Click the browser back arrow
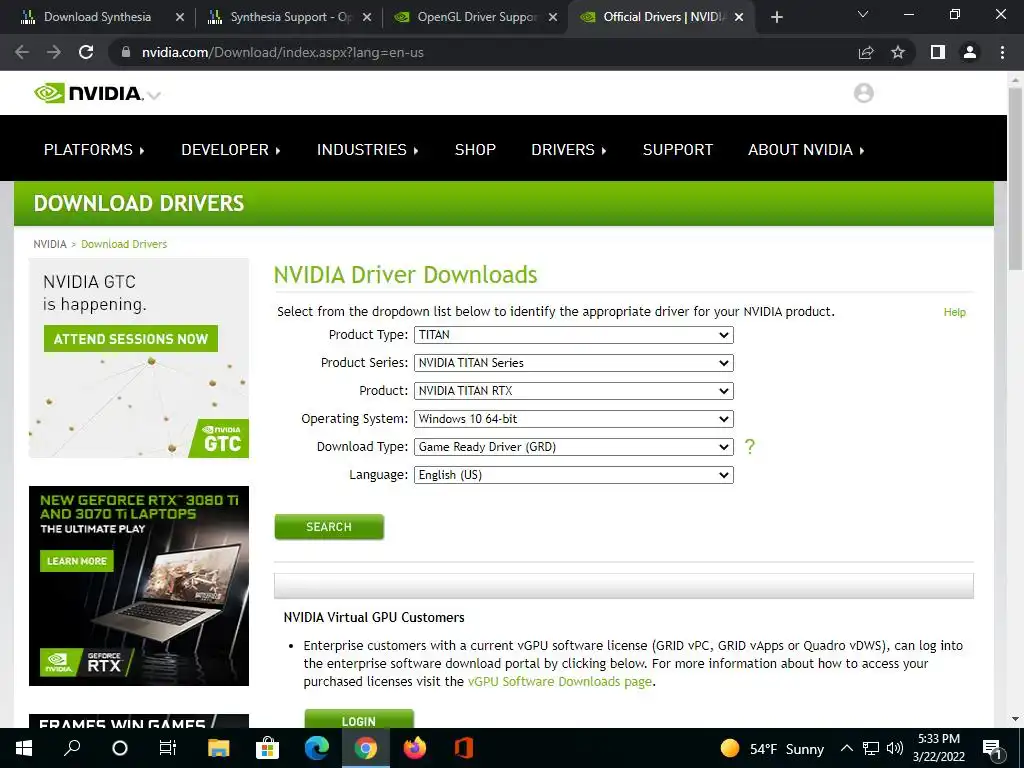 [x=22, y=52]
